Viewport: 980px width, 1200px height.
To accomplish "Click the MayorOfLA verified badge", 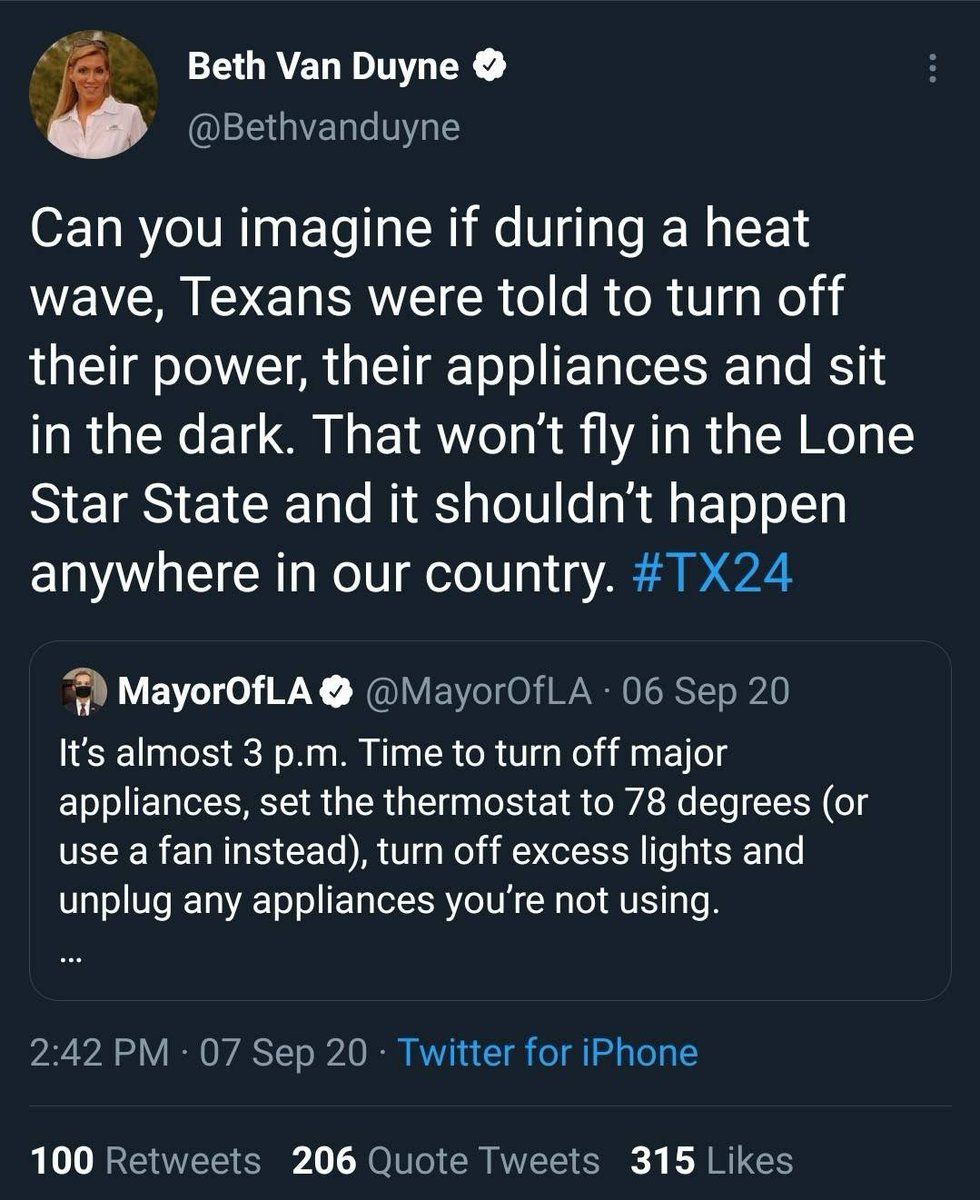I will click(340, 691).
